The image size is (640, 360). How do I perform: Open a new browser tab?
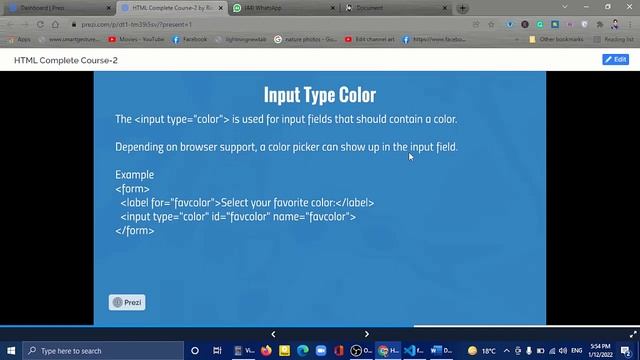coord(462,8)
